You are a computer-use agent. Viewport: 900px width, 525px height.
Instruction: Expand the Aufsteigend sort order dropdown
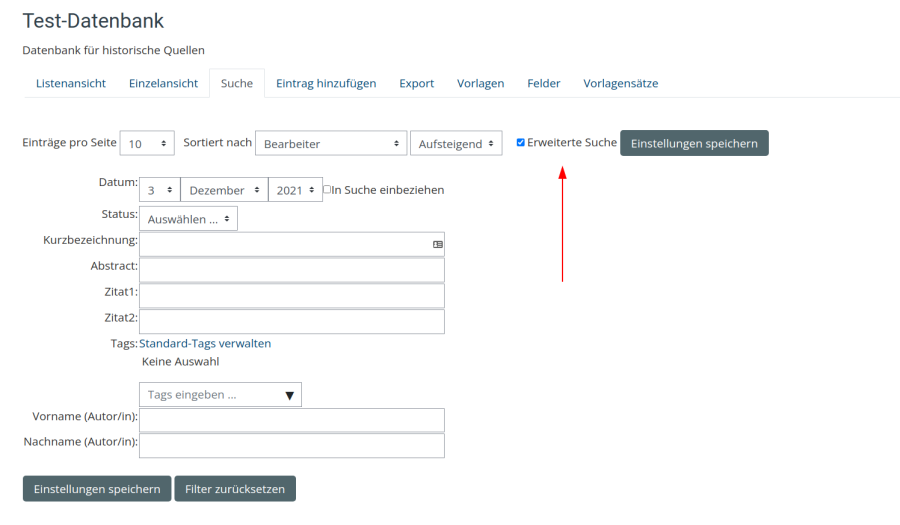tap(456, 144)
